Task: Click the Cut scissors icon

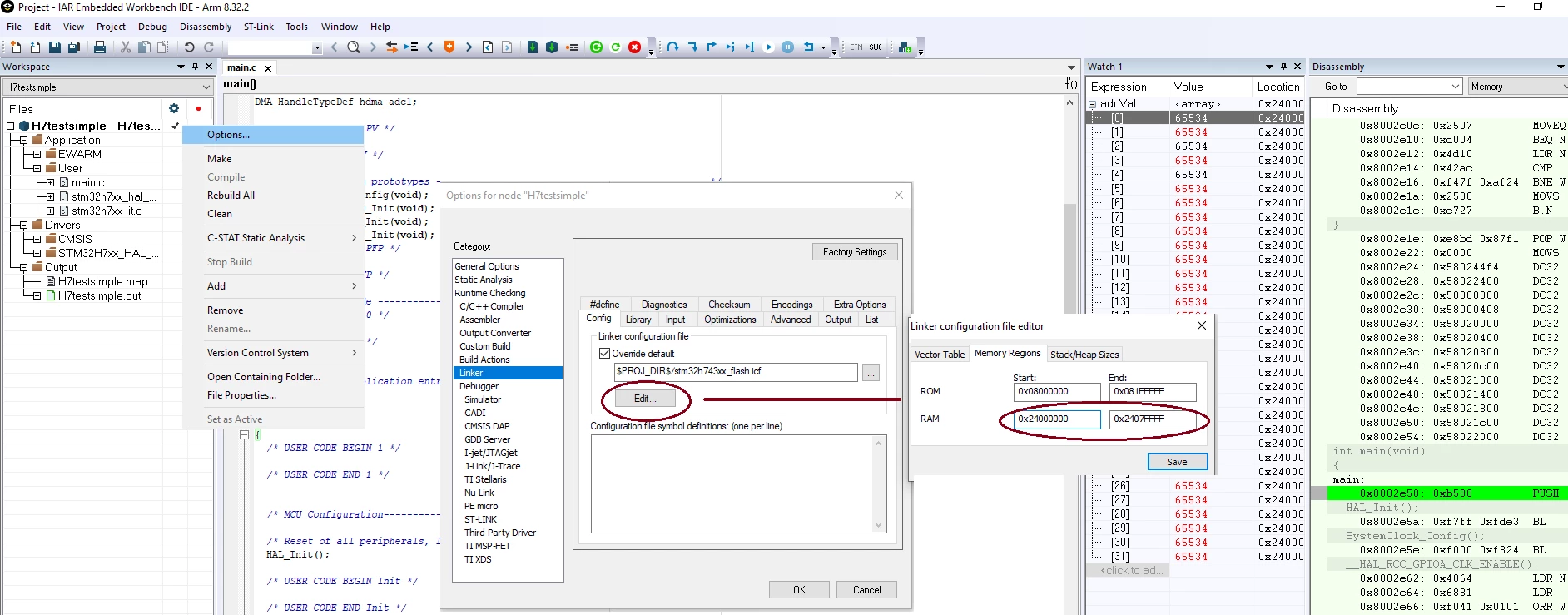Action: [126, 47]
